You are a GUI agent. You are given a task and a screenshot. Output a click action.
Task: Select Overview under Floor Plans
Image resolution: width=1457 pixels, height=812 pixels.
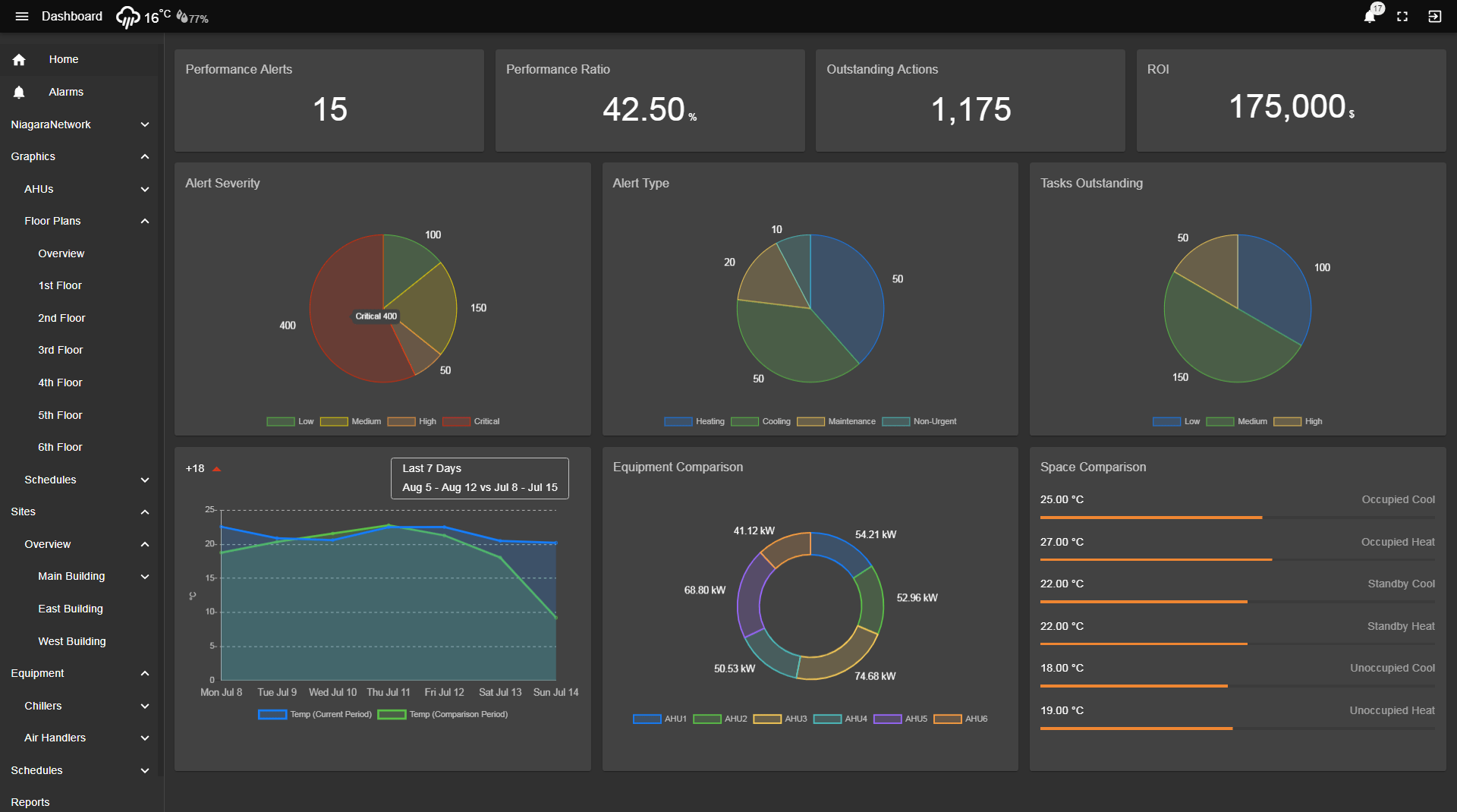coord(61,253)
